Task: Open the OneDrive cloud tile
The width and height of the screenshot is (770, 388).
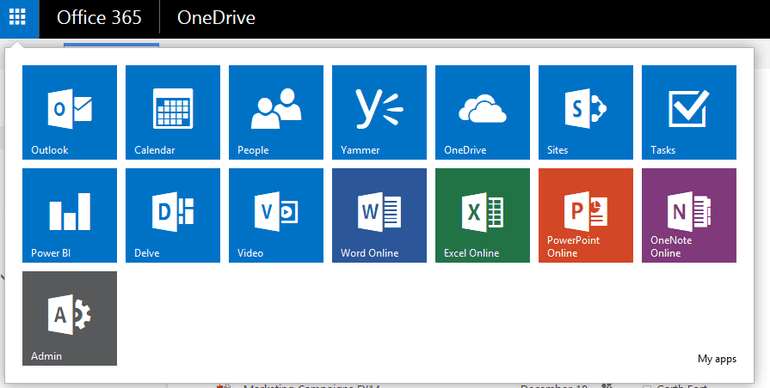Action: click(482, 112)
